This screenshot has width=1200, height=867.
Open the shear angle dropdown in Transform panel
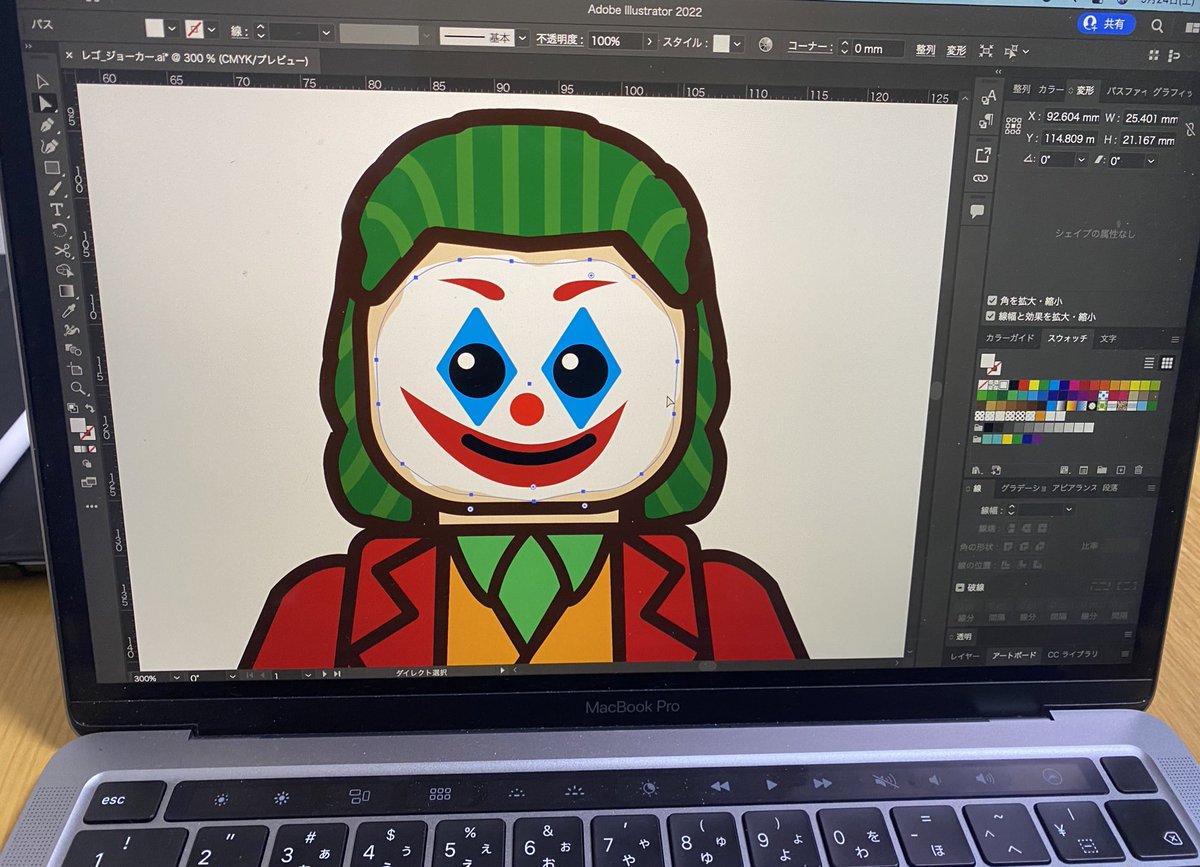1150,161
